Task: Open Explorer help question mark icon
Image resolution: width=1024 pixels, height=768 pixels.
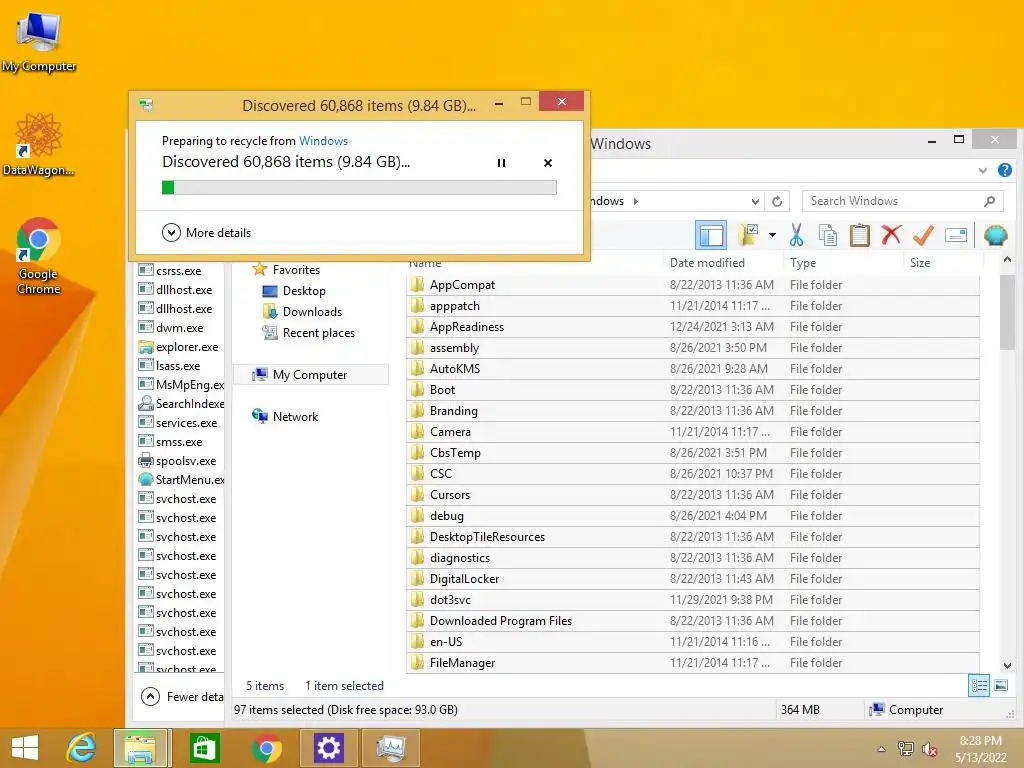Action: click(1004, 170)
